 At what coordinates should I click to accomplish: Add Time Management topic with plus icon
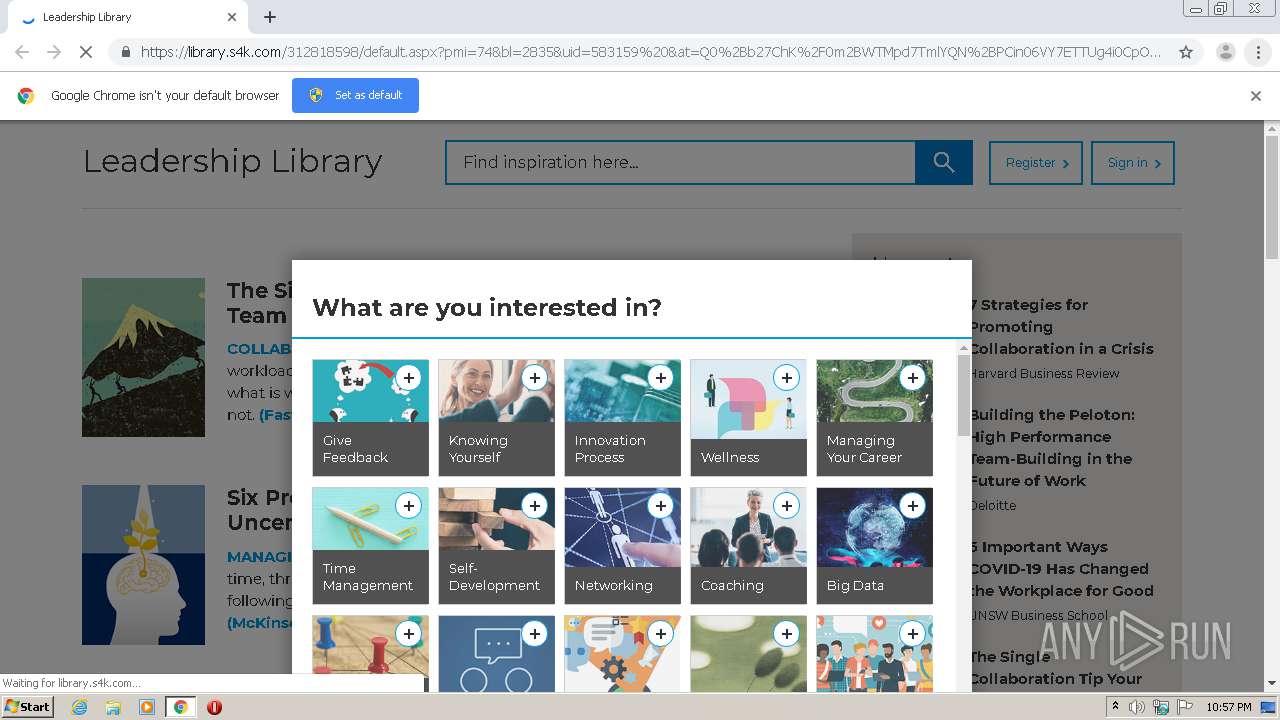[x=408, y=506]
